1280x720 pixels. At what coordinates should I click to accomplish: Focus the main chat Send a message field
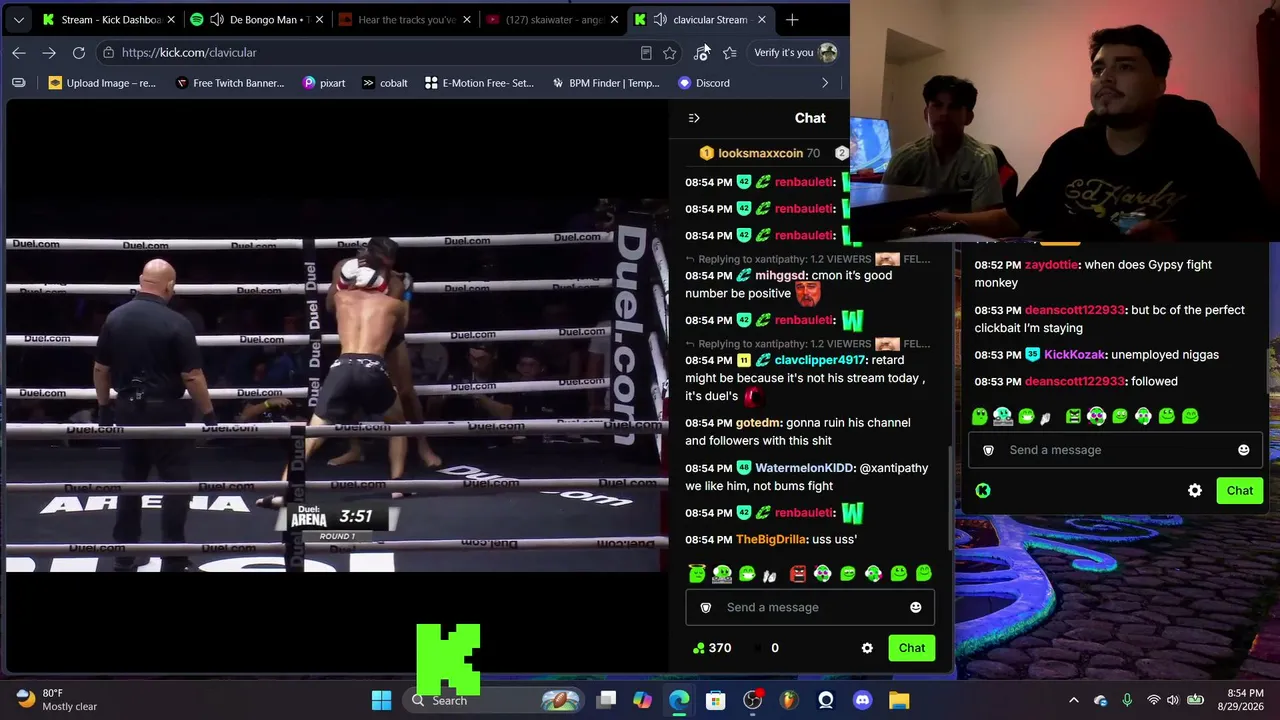tap(810, 607)
